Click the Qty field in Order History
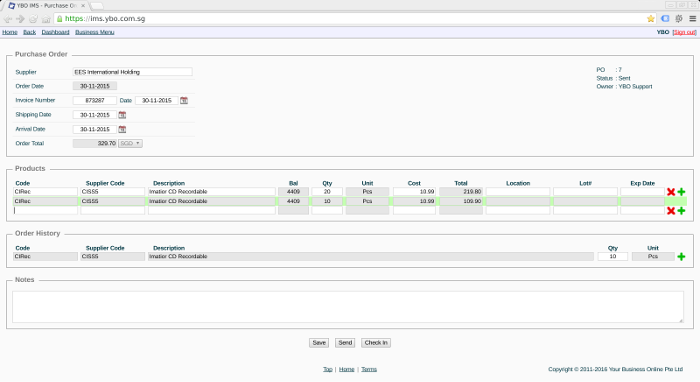 [612, 257]
